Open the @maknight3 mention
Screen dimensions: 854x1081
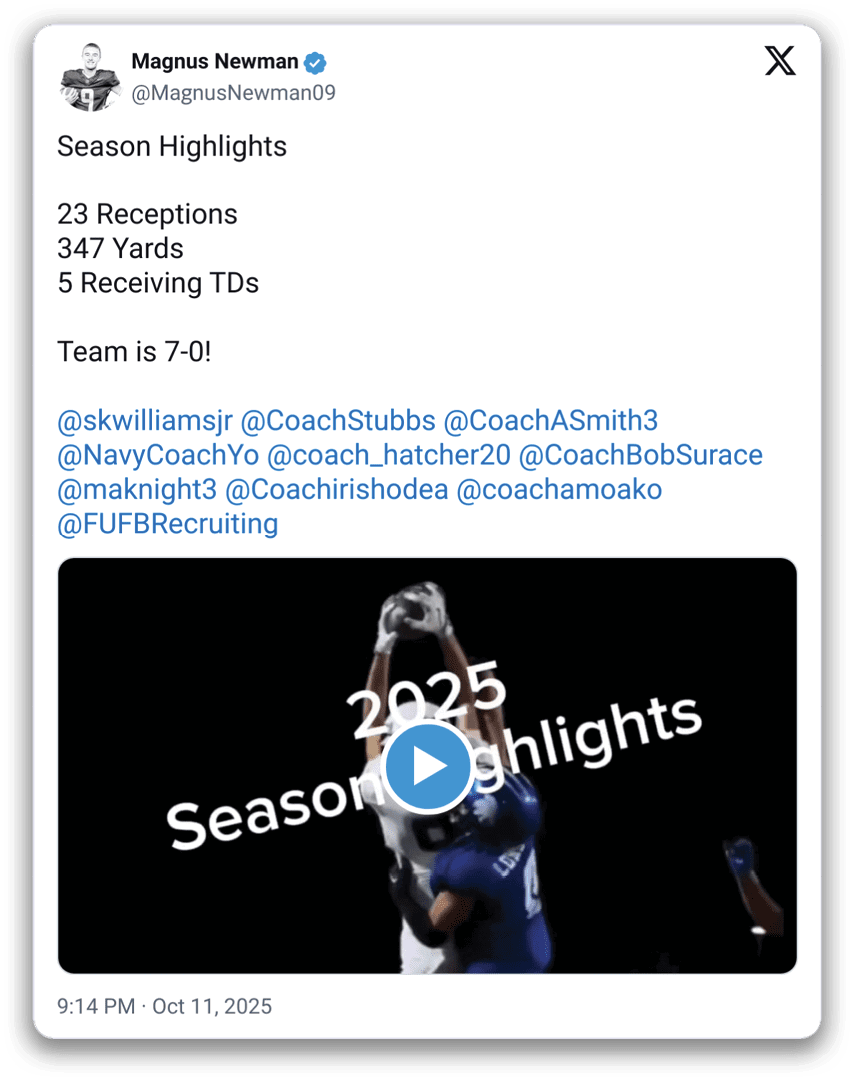point(137,489)
